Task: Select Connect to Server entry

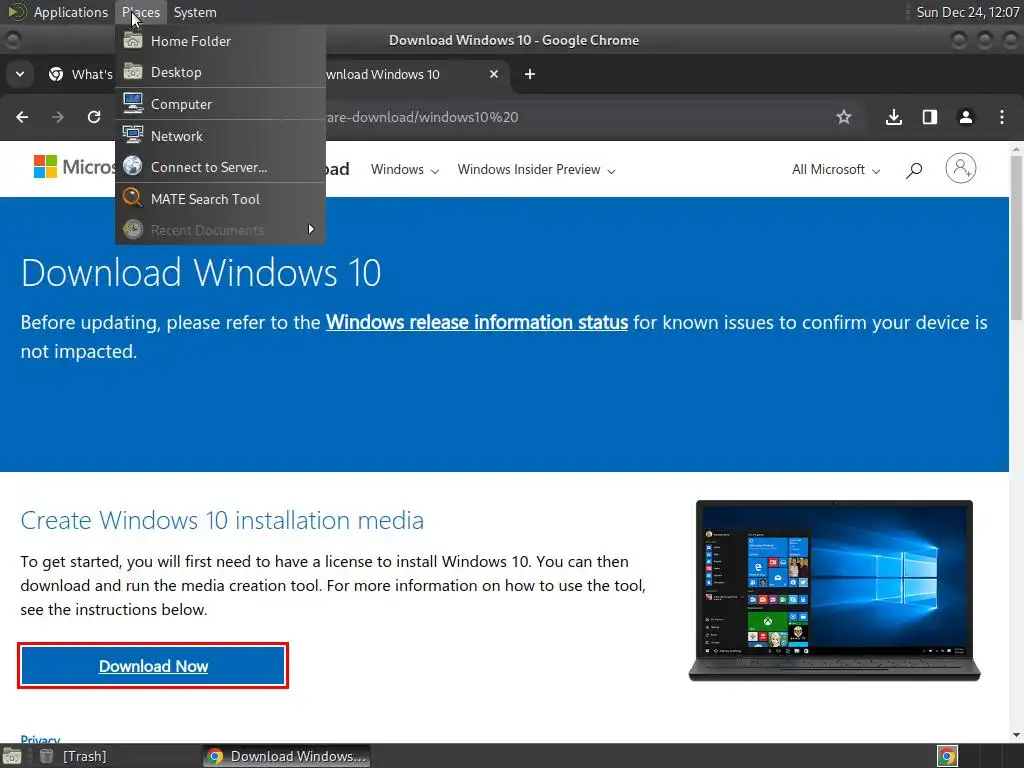Action: pyautogui.click(x=220, y=167)
